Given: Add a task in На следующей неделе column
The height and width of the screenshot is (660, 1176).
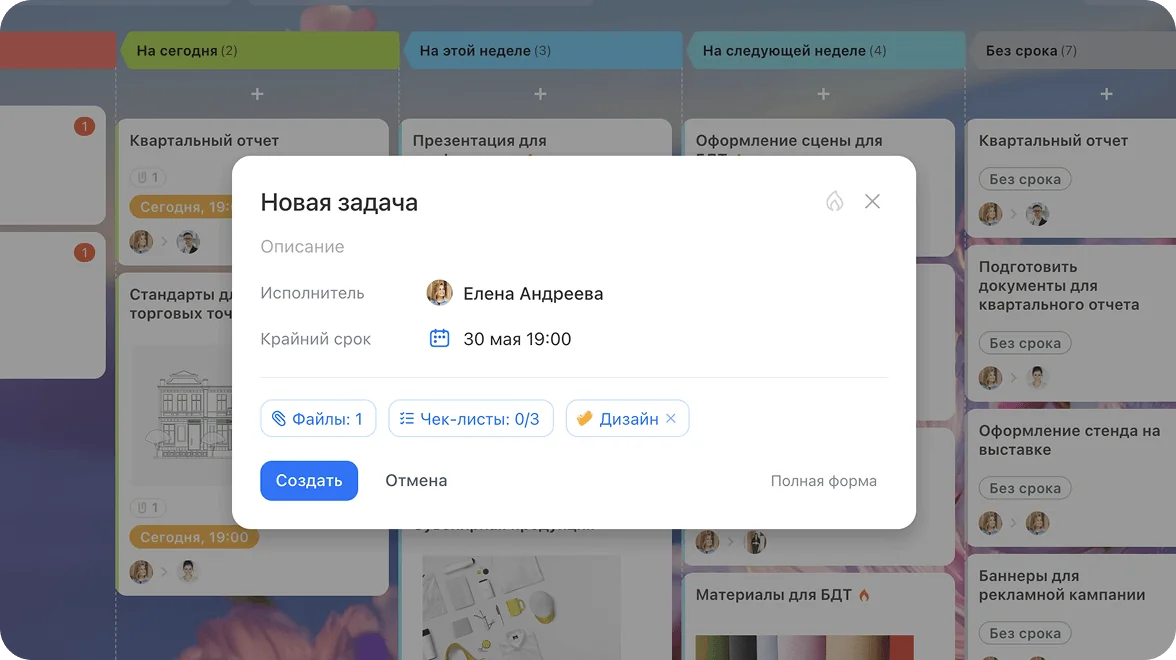Looking at the screenshot, I should (823, 94).
